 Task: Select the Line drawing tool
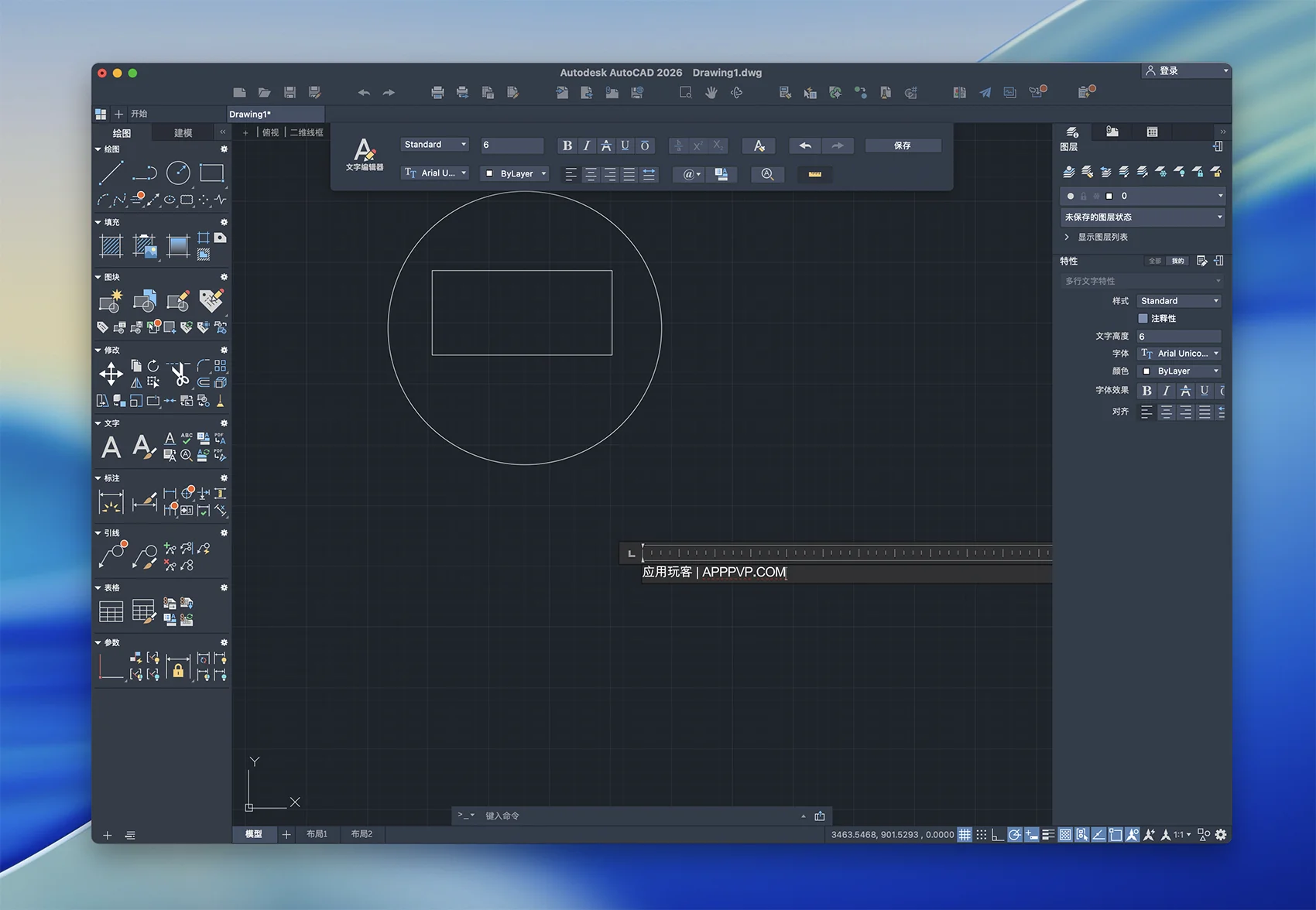[x=111, y=173]
